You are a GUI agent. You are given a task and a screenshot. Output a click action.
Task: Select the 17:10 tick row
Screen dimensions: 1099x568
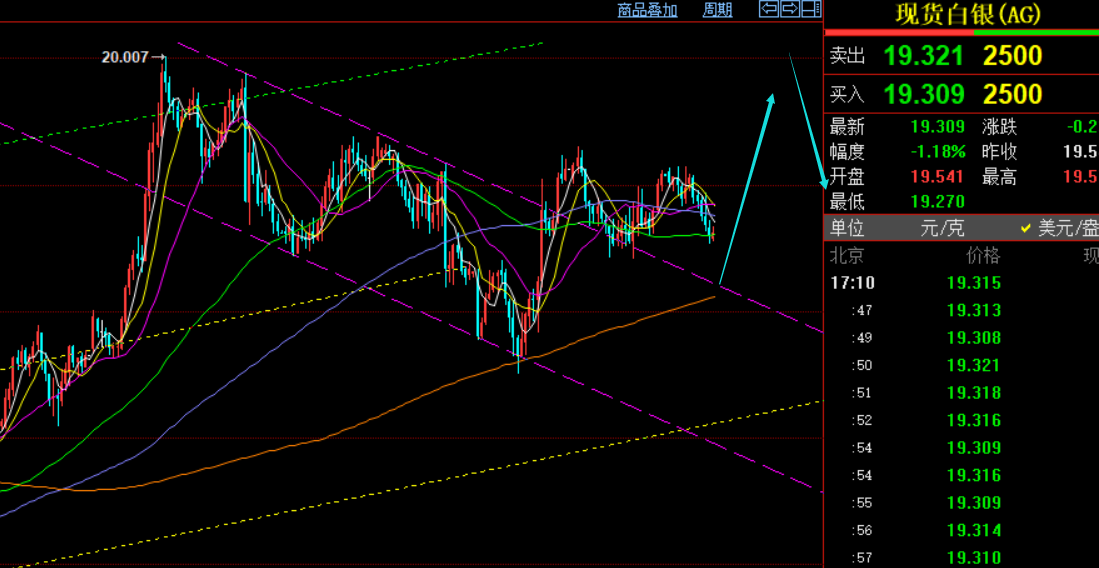click(962, 283)
